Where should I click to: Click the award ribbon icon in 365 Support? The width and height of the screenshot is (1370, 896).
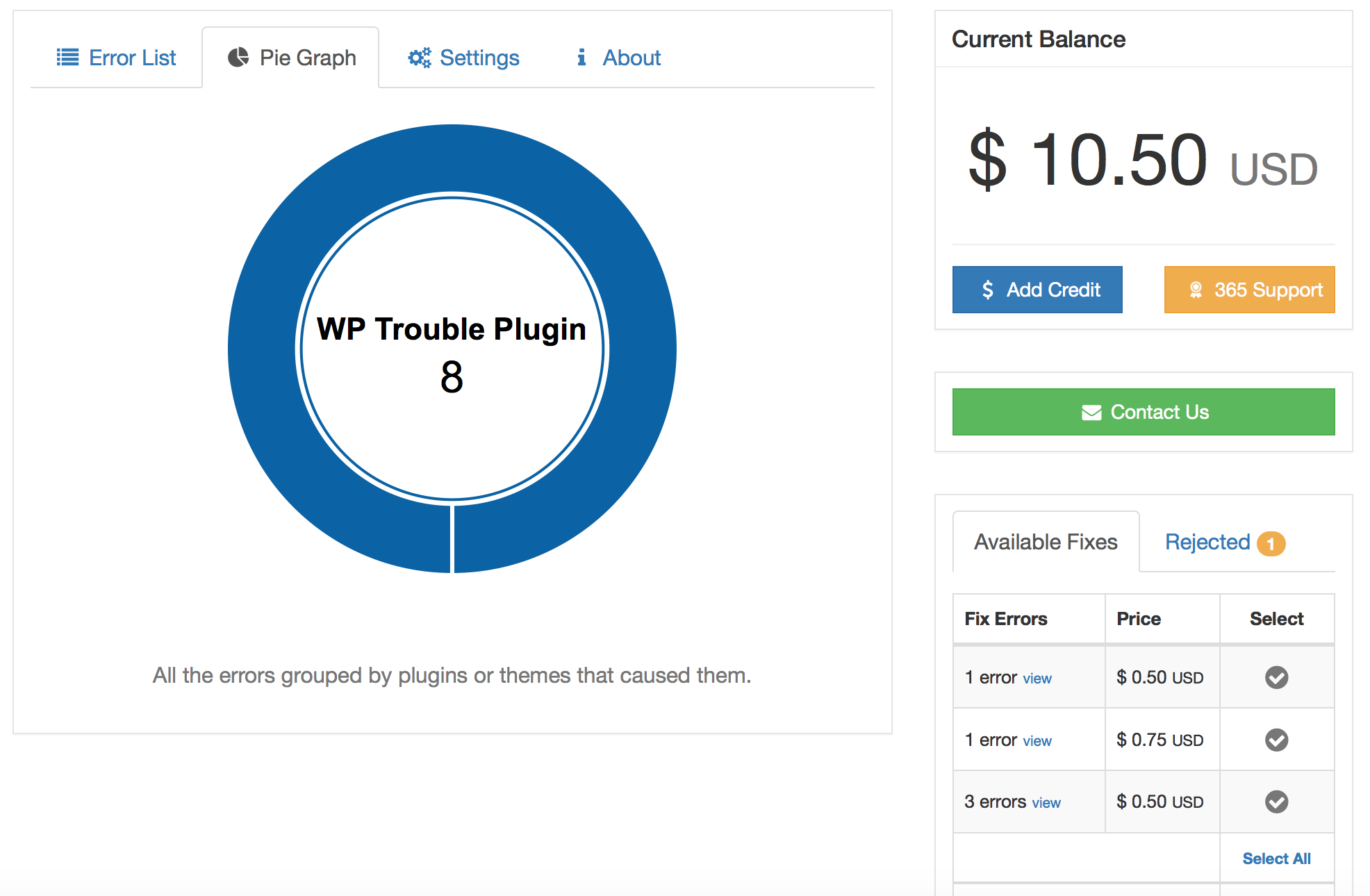point(1196,290)
